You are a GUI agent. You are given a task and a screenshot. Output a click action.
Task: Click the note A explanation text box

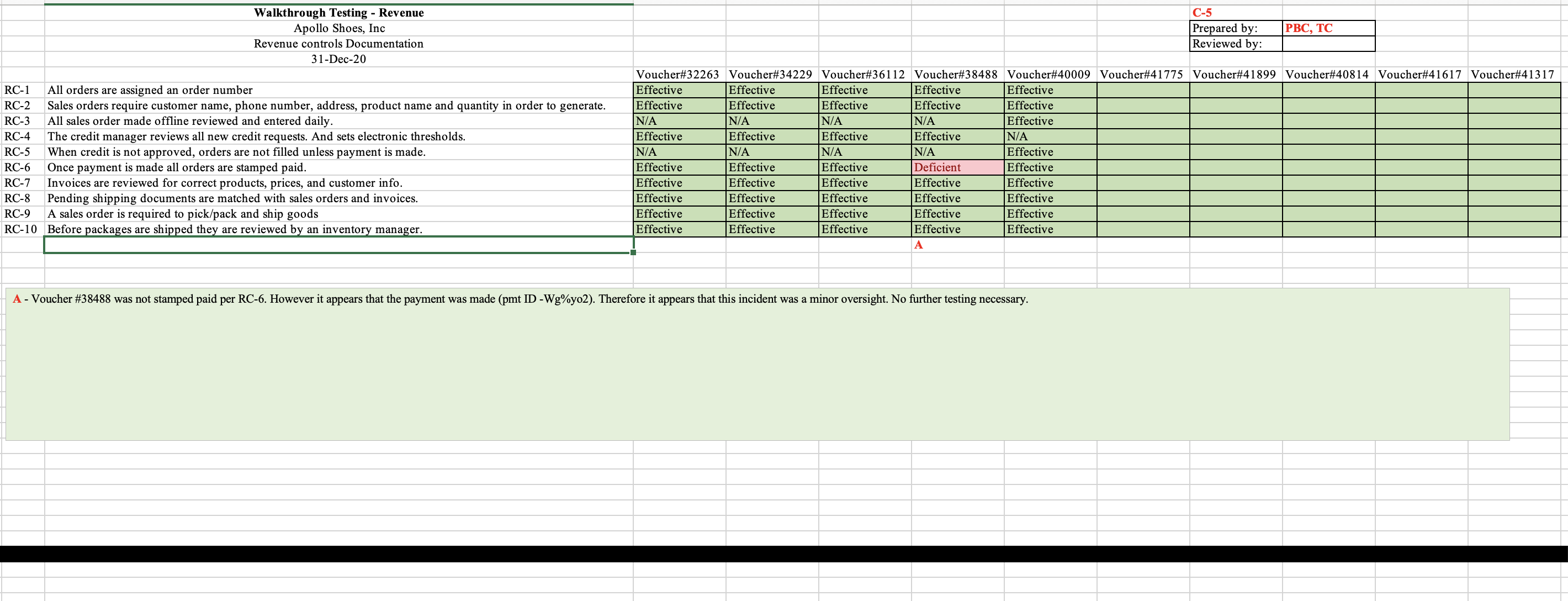[756, 363]
